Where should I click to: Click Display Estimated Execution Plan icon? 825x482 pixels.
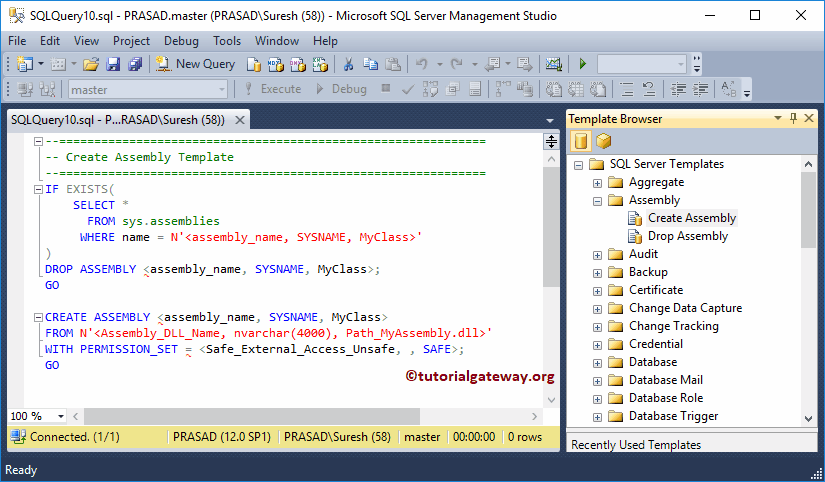pos(430,90)
